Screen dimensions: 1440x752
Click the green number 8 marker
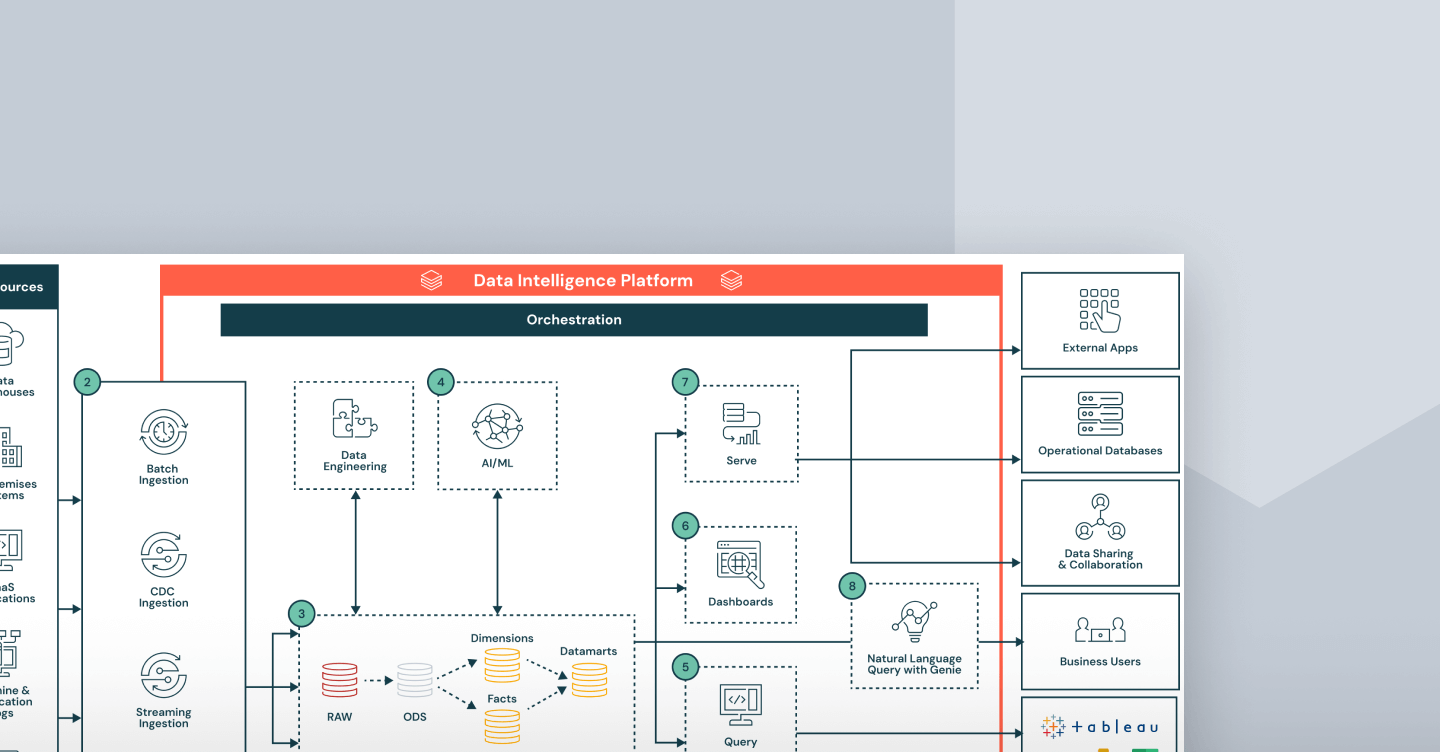point(852,586)
